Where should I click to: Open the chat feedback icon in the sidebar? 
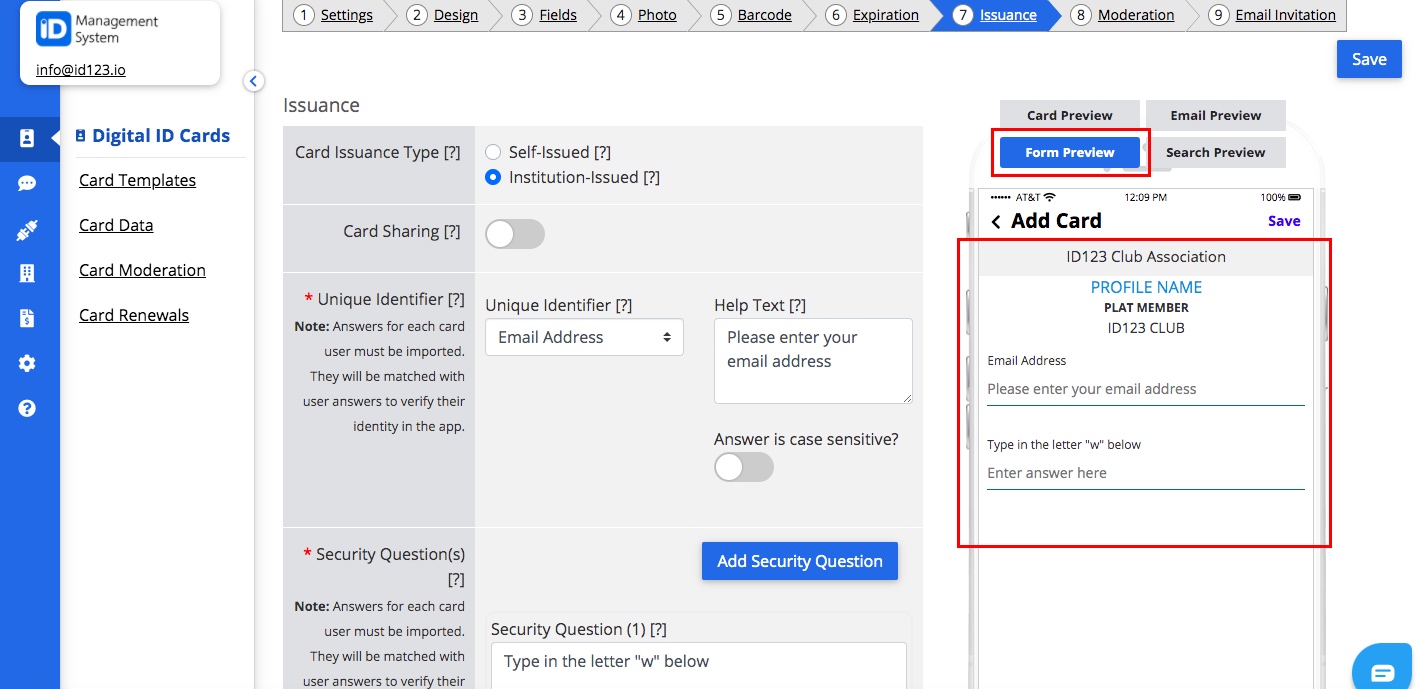[30, 182]
